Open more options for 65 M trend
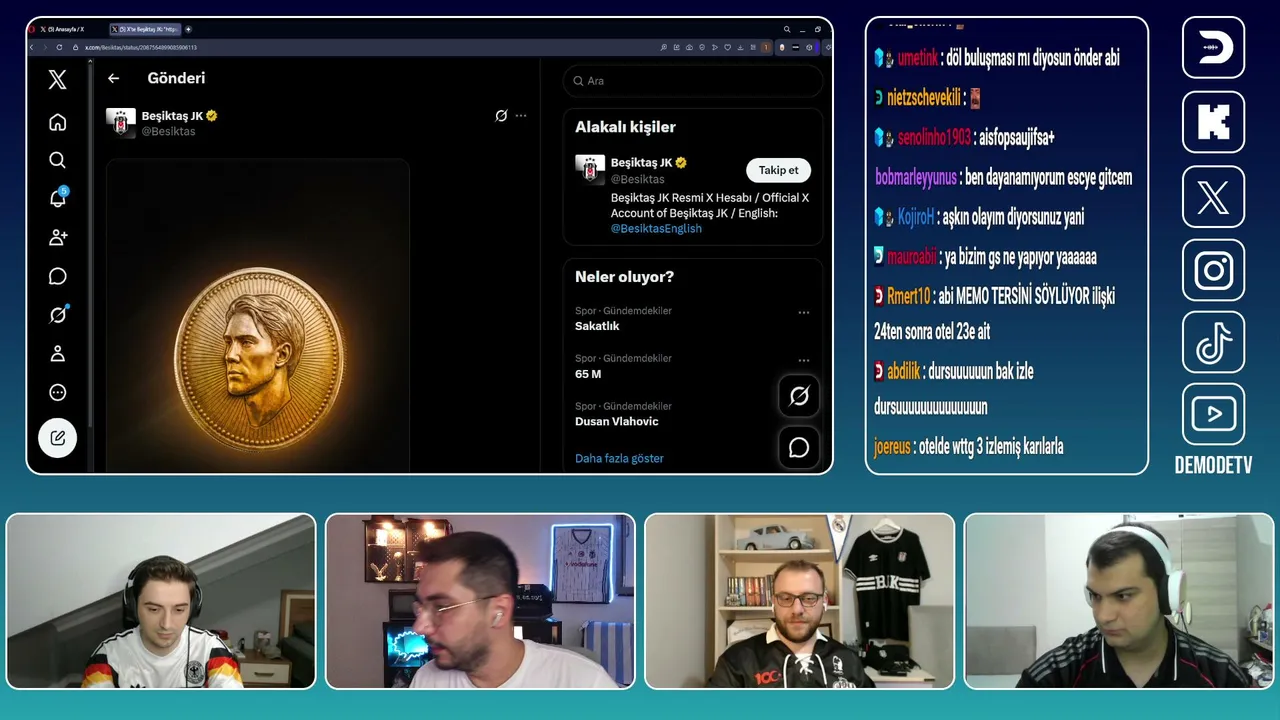This screenshot has height=720, width=1280. point(804,360)
